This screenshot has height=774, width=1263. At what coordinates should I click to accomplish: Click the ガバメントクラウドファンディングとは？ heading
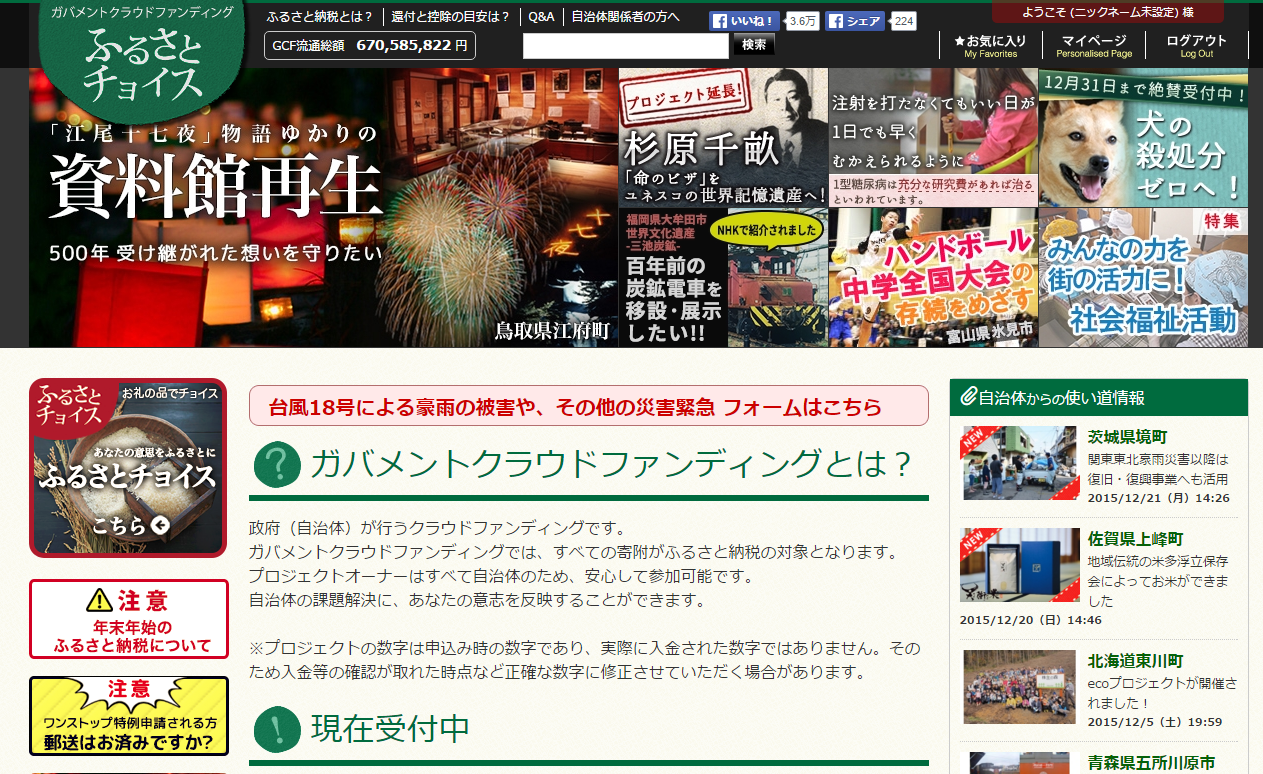612,464
